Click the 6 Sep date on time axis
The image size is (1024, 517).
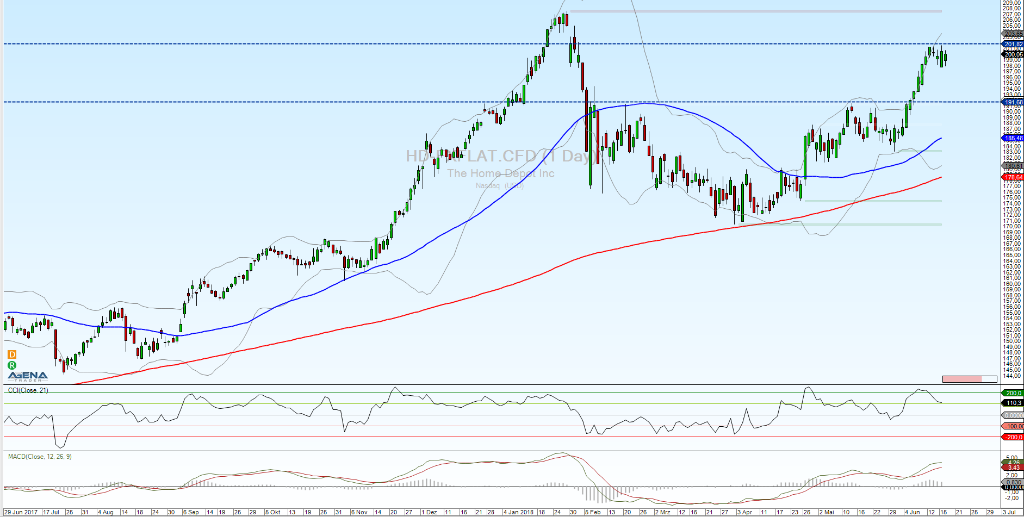[x=191, y=512]
